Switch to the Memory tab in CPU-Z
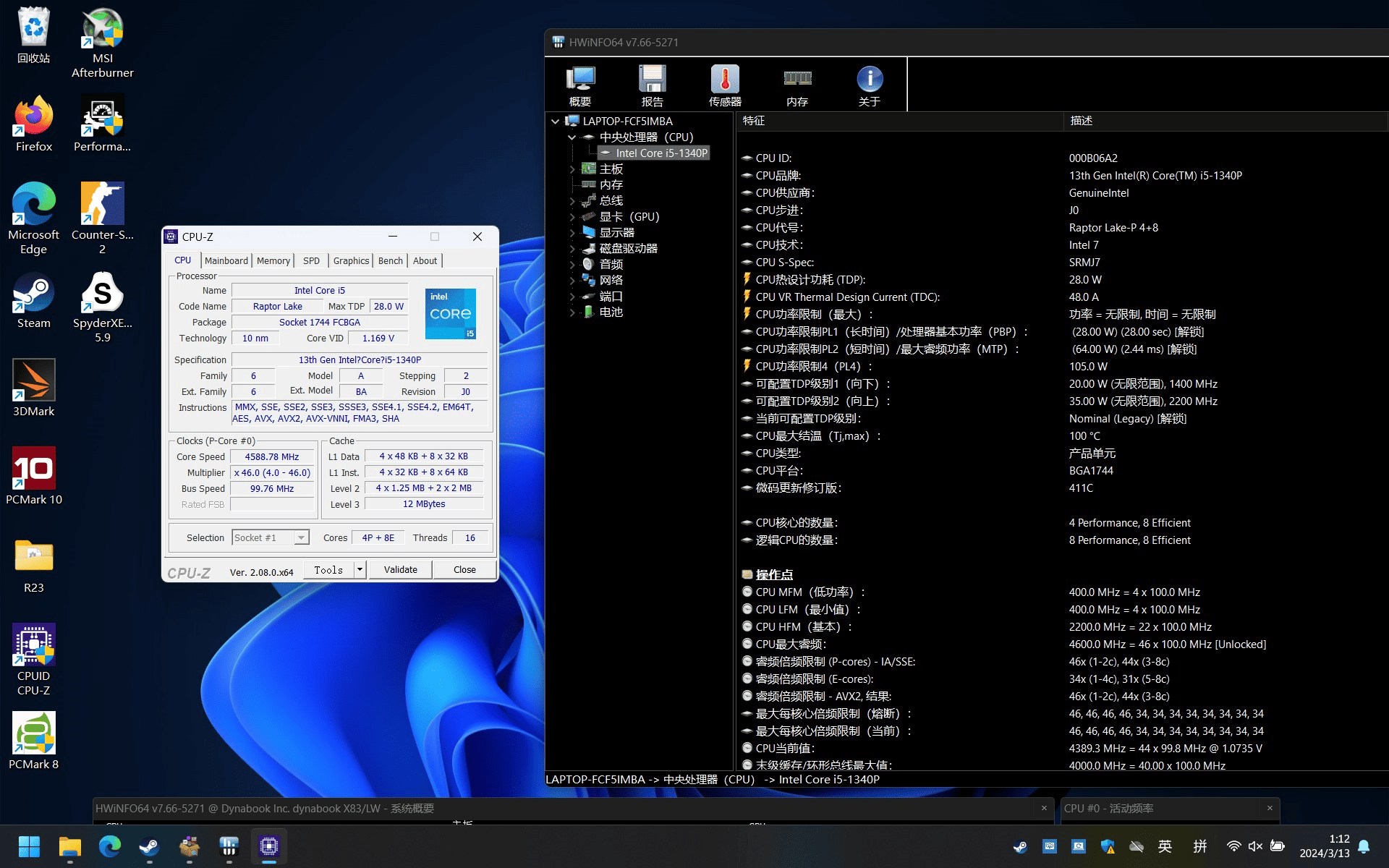The image size is (1389, 868). coord(273,260)
